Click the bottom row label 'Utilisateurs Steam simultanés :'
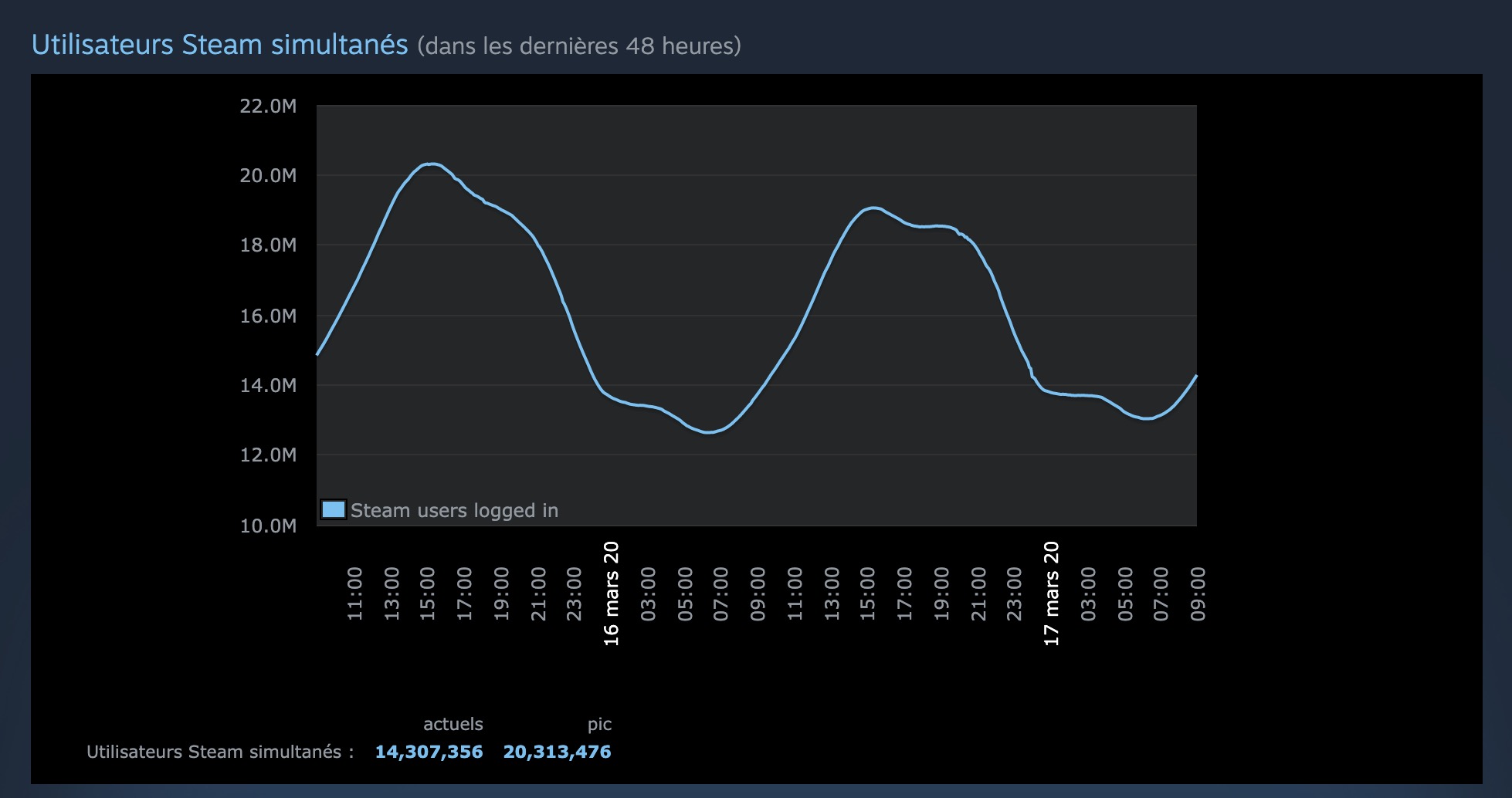Viewport: 1512px width, 798px height. click(x=220, y=752)
